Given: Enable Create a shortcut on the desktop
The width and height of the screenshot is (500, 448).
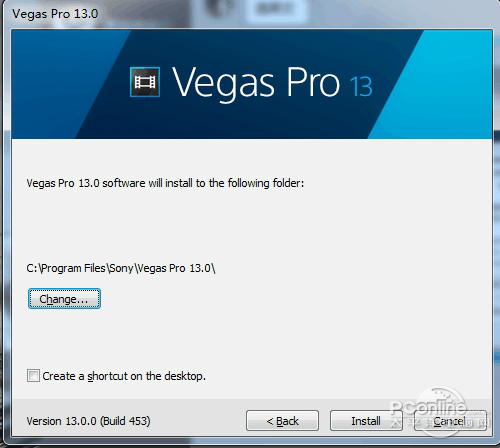Looking at the screenshot, I should [x=33, y=376].
